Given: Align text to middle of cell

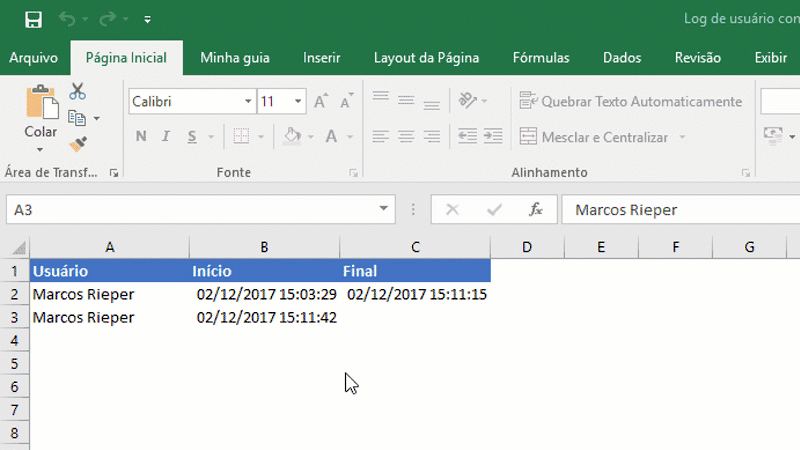Looking at the screenshot, I should click(406, 101).
